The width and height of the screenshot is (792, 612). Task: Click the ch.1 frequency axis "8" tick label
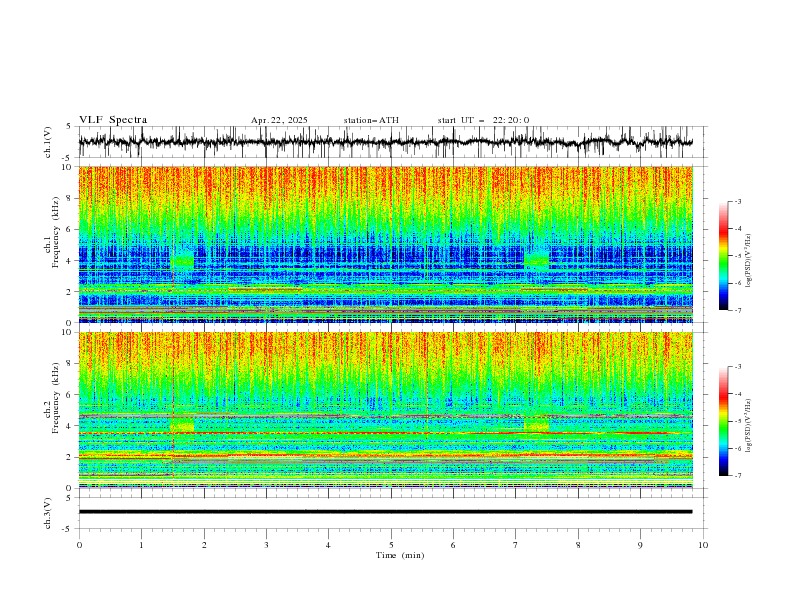[x=71, y=198]
